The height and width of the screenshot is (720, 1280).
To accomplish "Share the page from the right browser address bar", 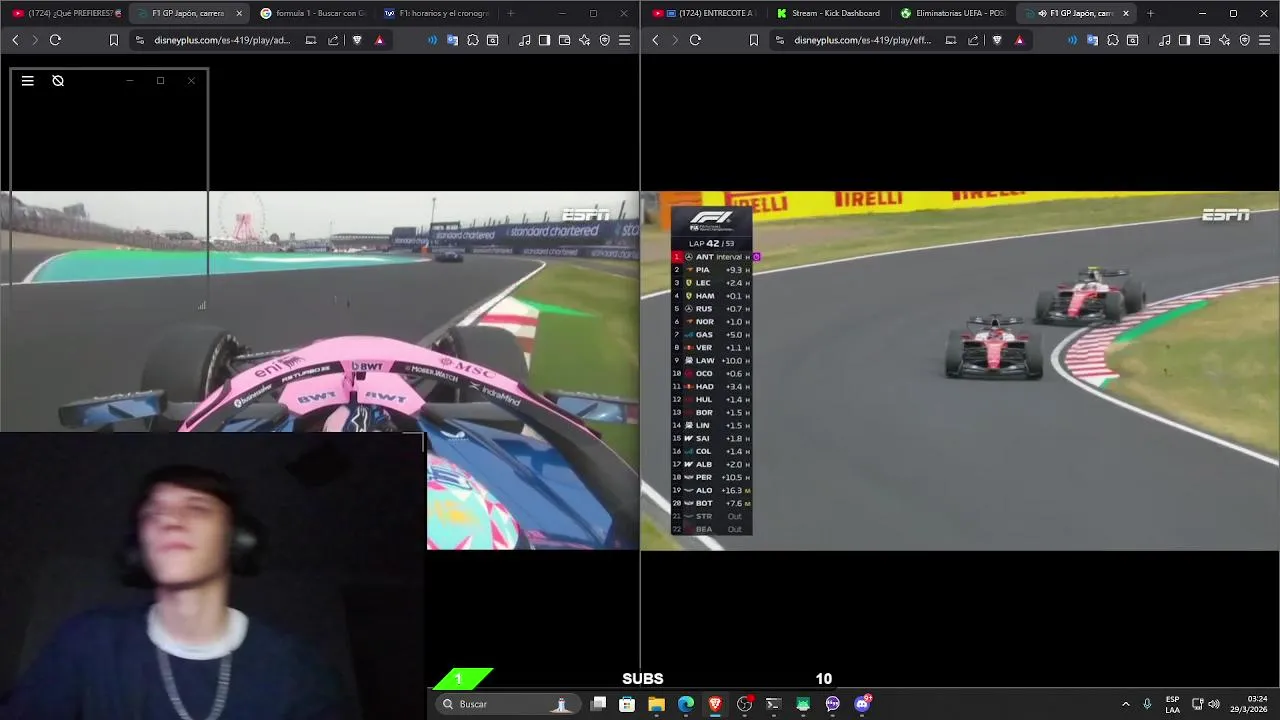I will [x=973, y=40].
